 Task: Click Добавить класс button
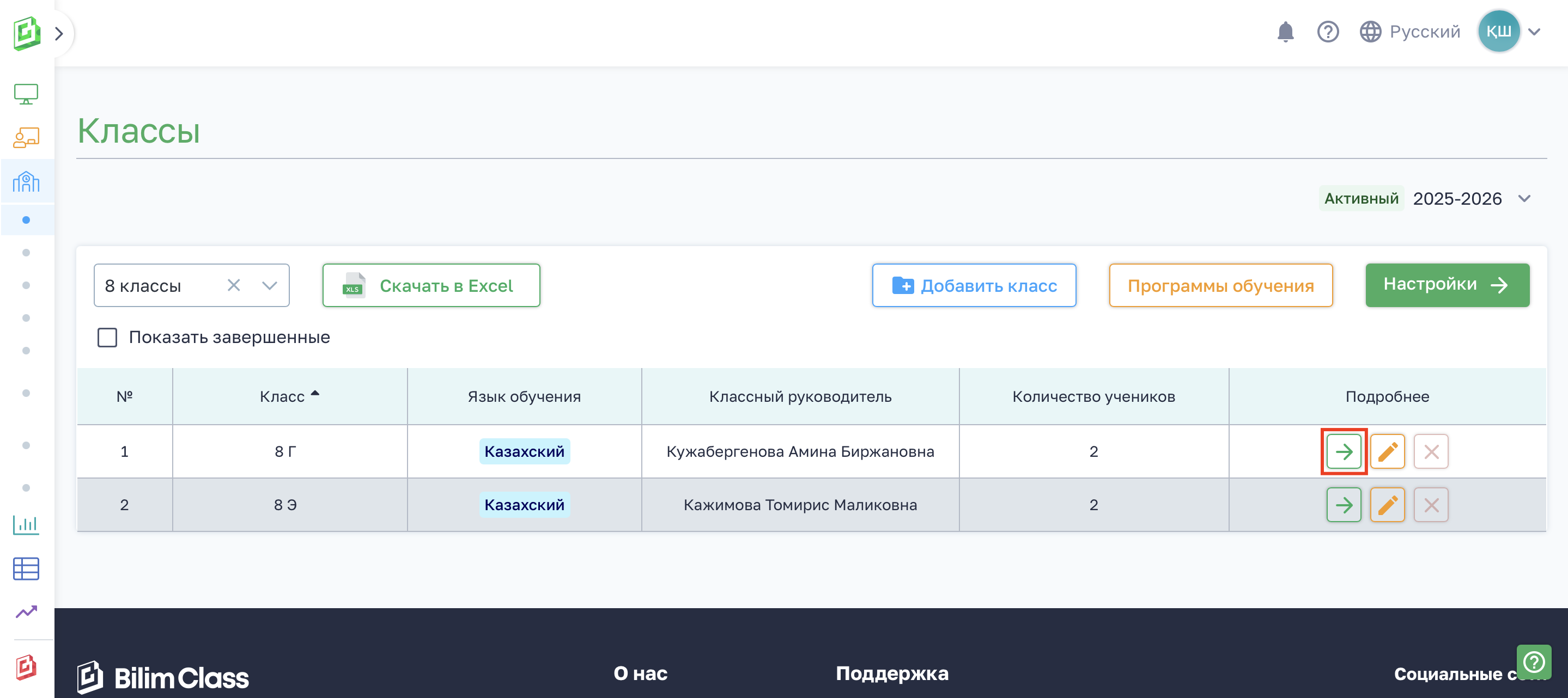click(x=974, y=285)
